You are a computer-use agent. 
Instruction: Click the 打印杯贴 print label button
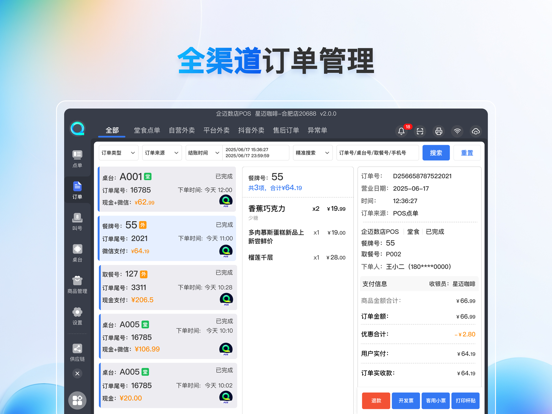pos(466,401)
